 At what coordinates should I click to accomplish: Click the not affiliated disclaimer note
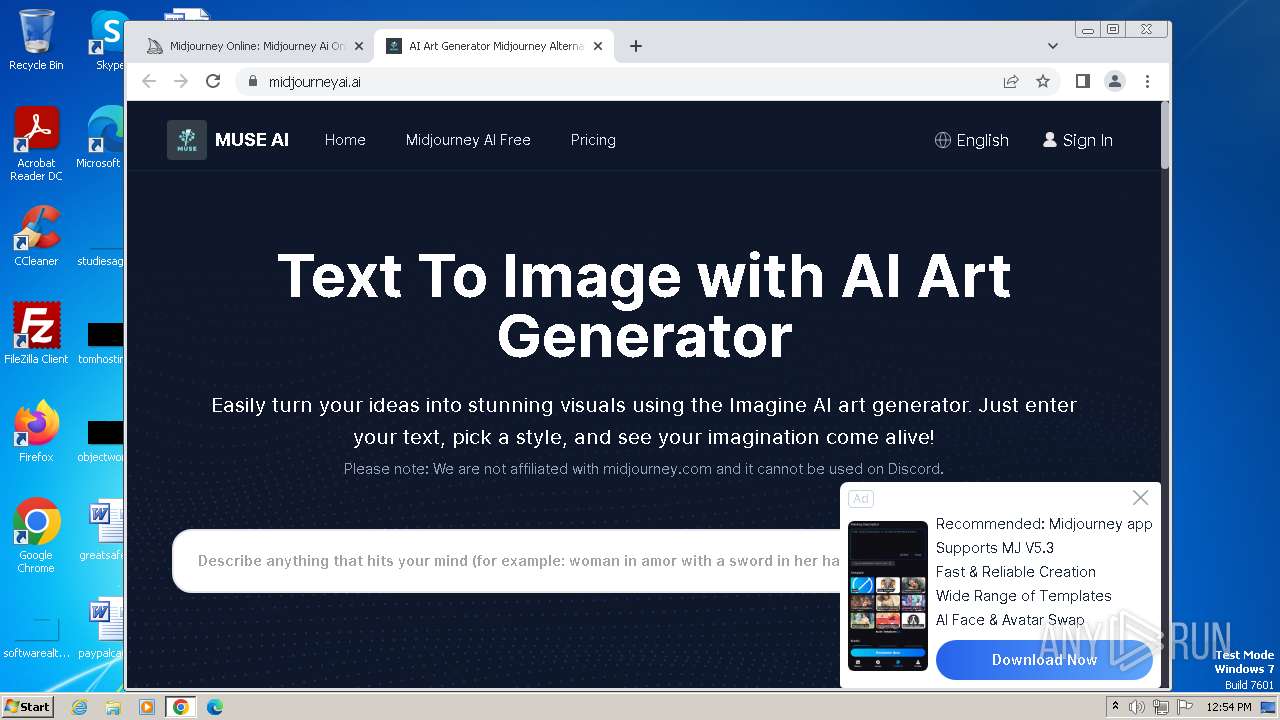point(643,469)
